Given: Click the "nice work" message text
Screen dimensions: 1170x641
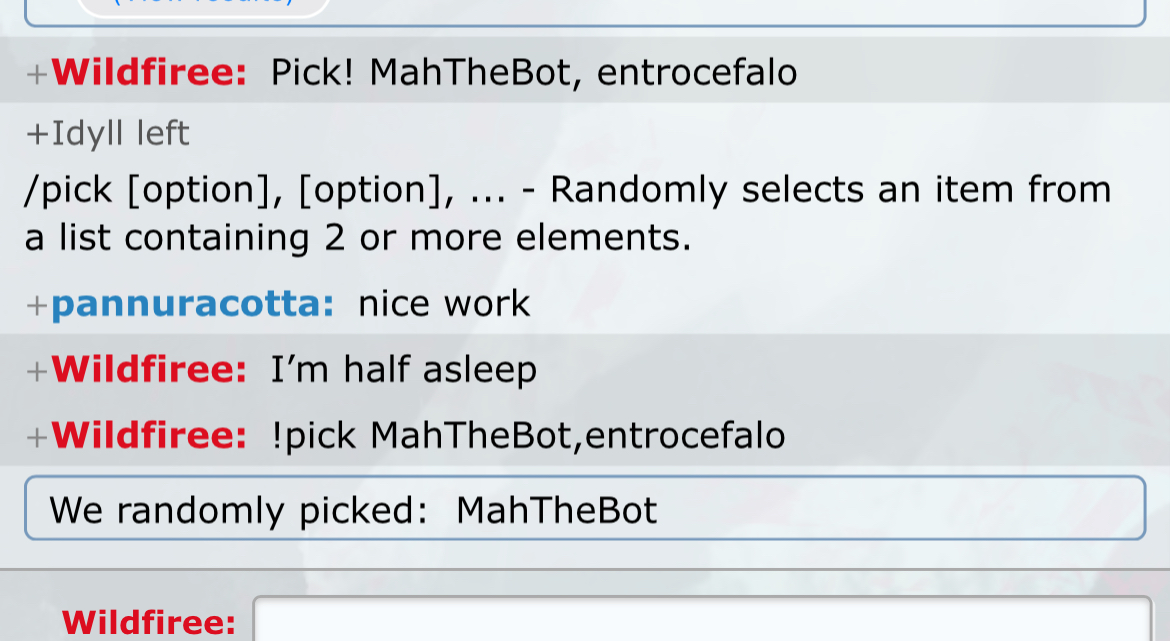Looking at the screenshot, I should click(x=444, y=303).
